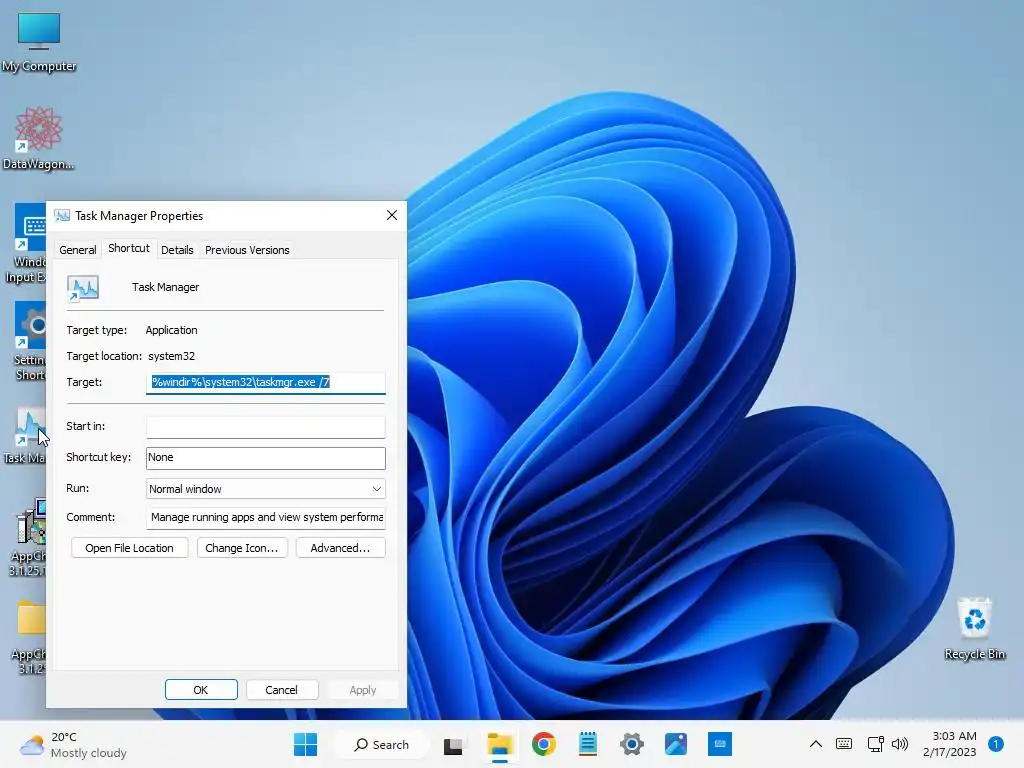Open the Windows Start menu

pyautogui.click(x=305, y=744)
